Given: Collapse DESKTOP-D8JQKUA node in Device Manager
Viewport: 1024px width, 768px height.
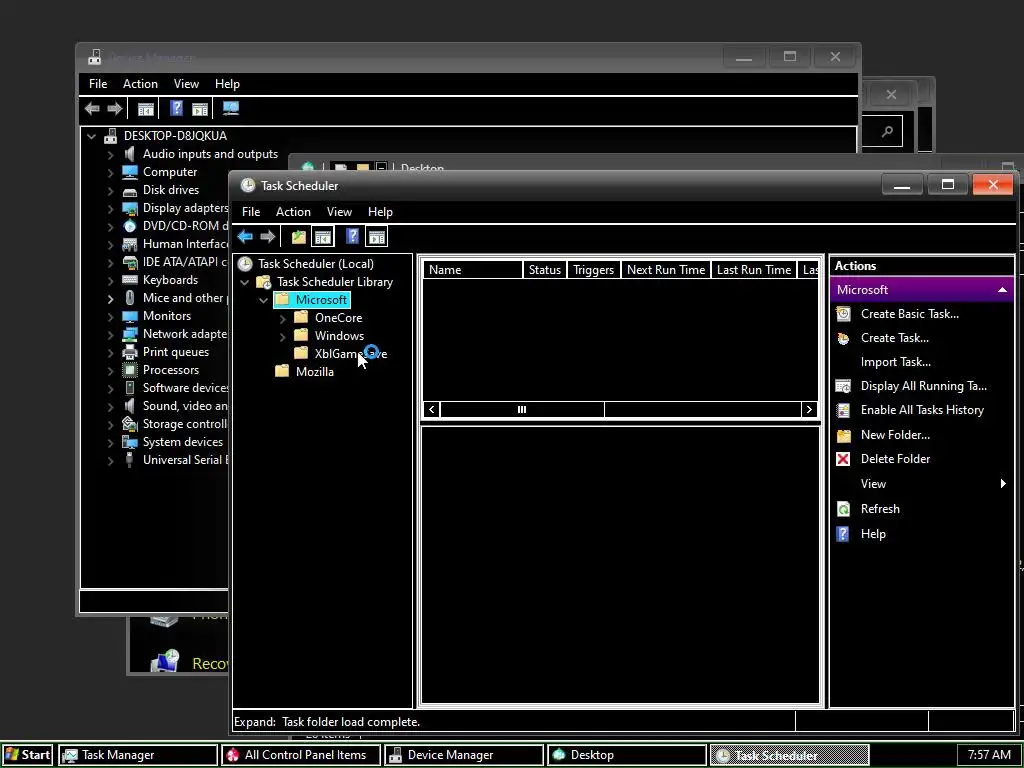Looking at the screenshot, I should [x=91, y=136].
